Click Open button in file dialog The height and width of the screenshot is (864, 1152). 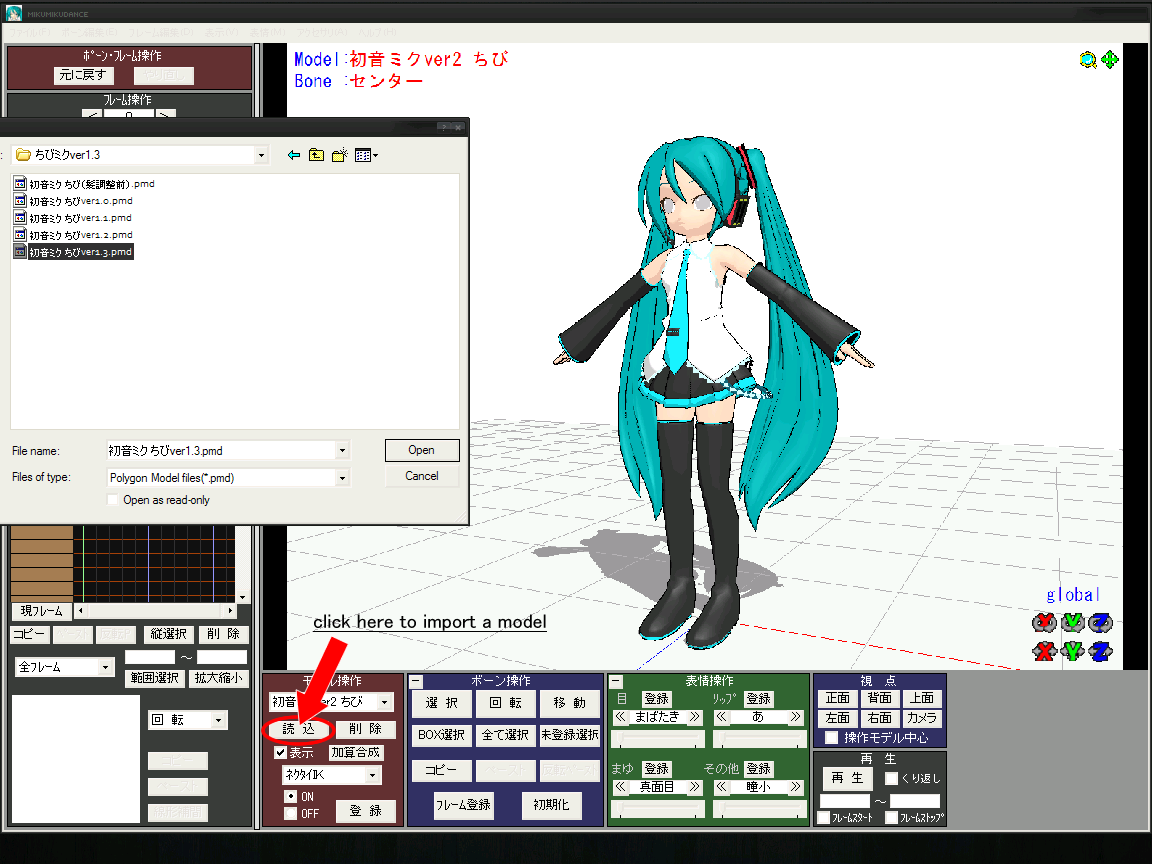422,450
